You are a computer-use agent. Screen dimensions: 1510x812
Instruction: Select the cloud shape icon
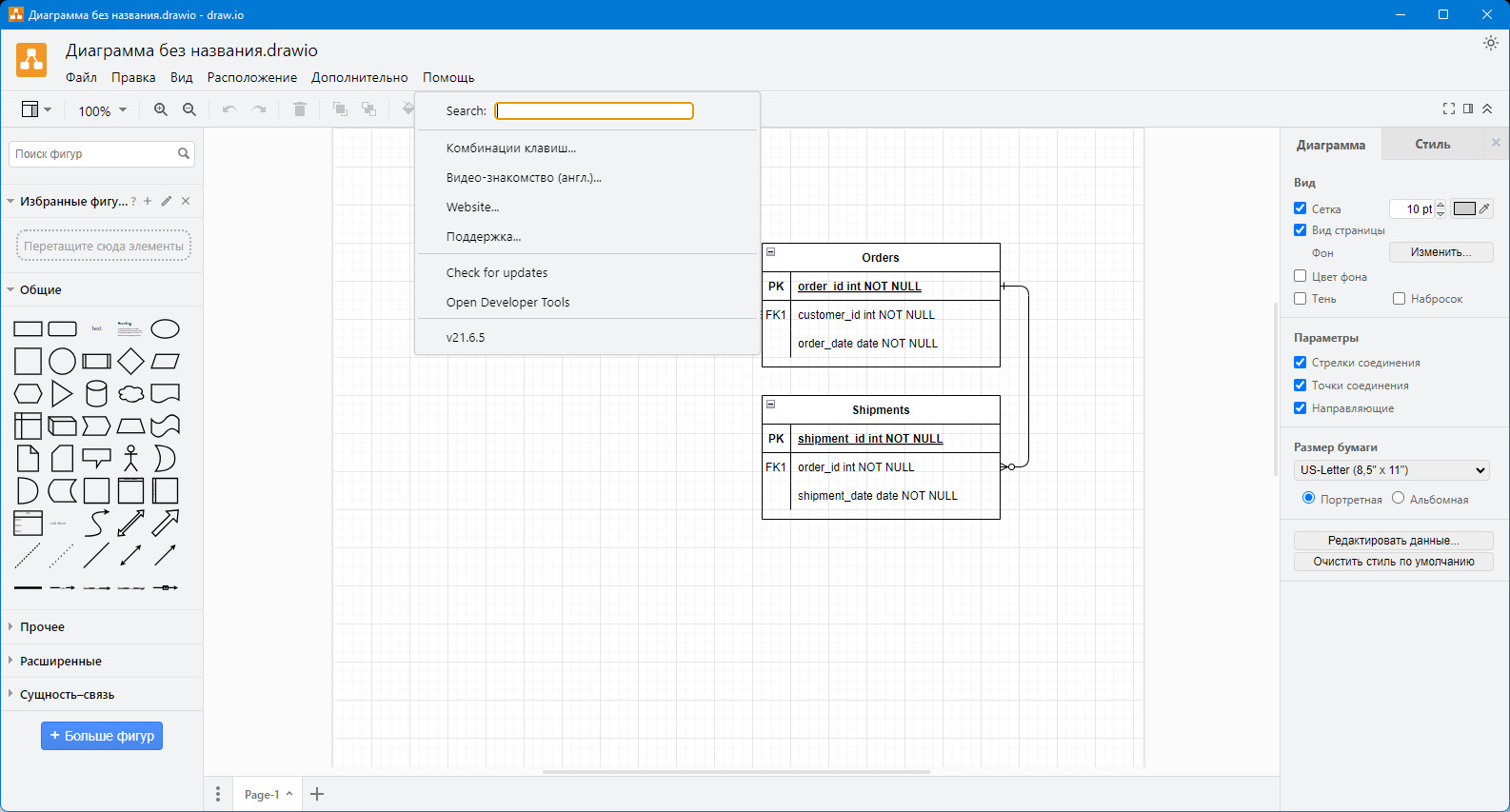[130, 393]
